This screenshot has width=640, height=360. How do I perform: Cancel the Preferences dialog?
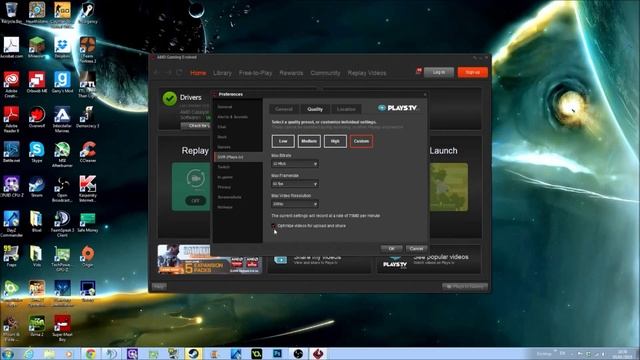point(416,249)
